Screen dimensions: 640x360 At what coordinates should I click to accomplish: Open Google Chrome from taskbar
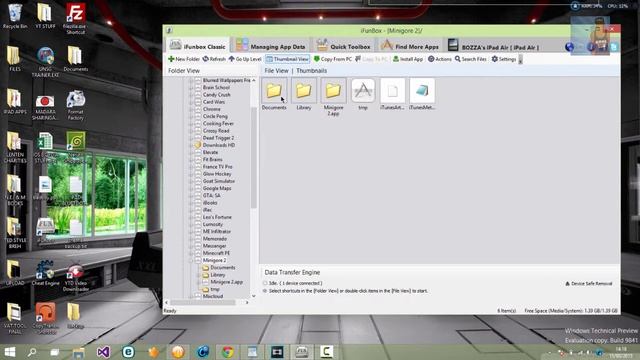228,352
